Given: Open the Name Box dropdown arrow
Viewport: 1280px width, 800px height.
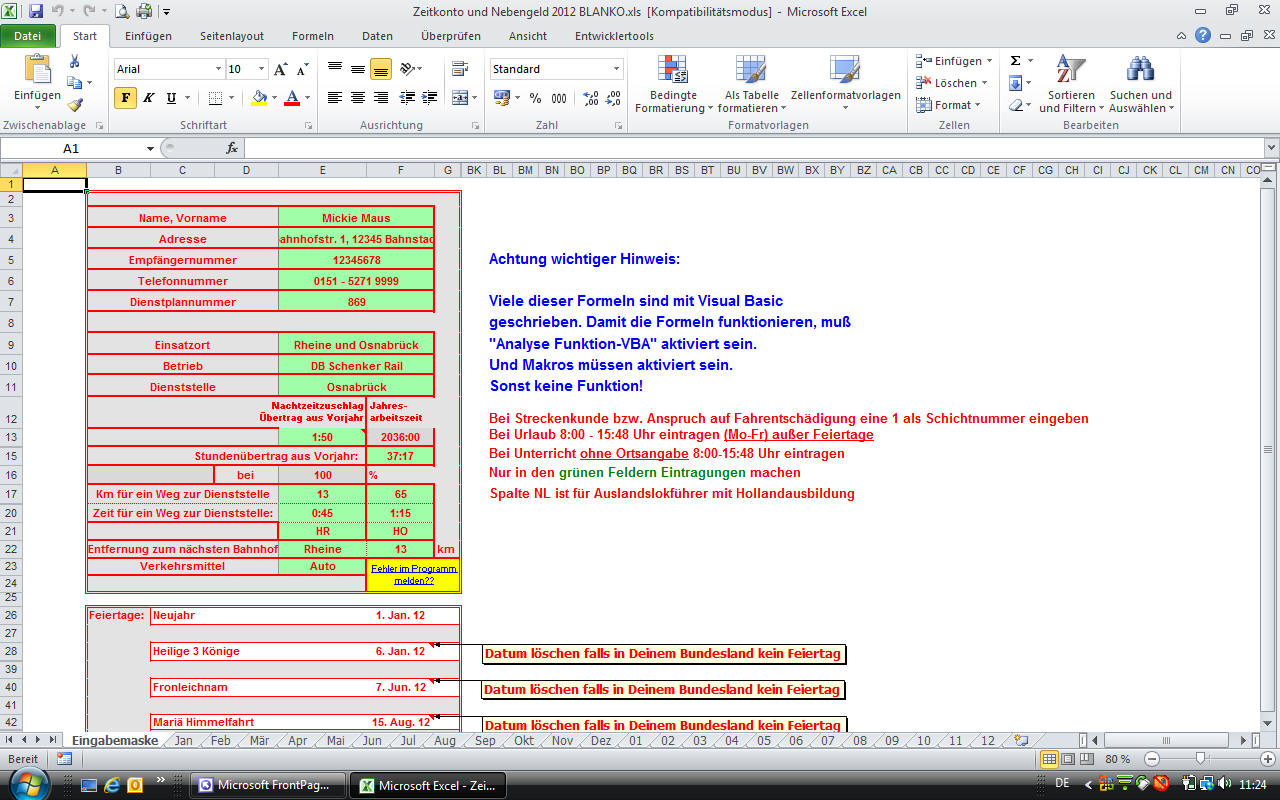Looking at the screenshot, I should pos(150,148).
